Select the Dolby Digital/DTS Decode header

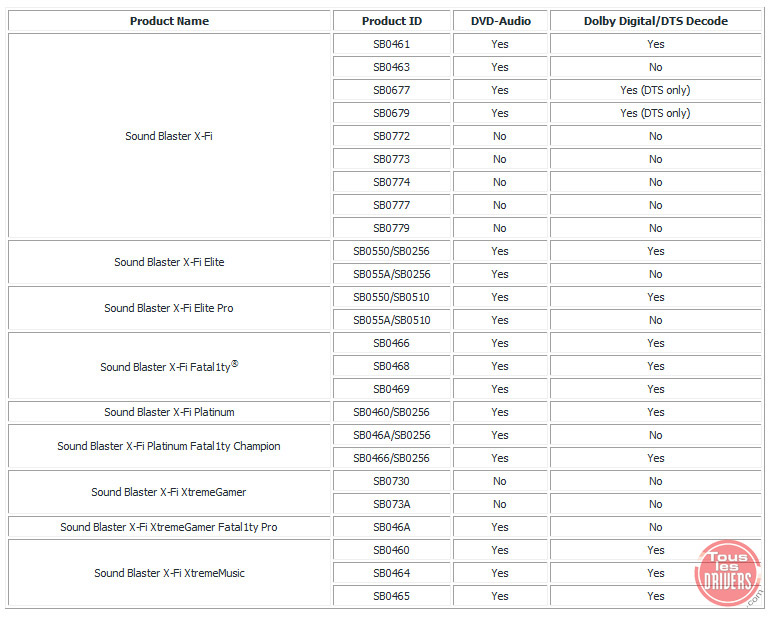coord(655,21)
